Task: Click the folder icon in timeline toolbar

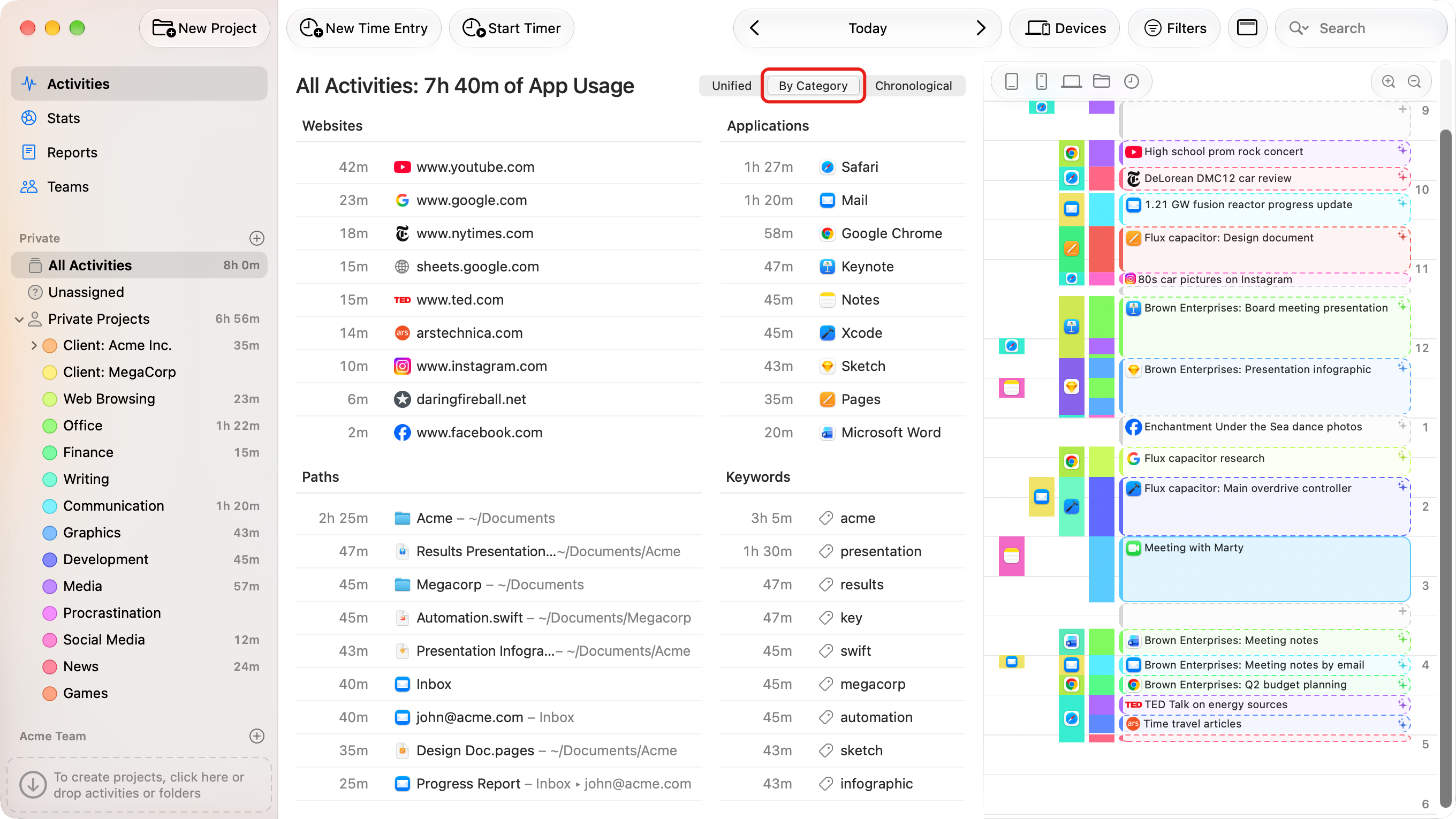Action: (x=1102, y=81)
